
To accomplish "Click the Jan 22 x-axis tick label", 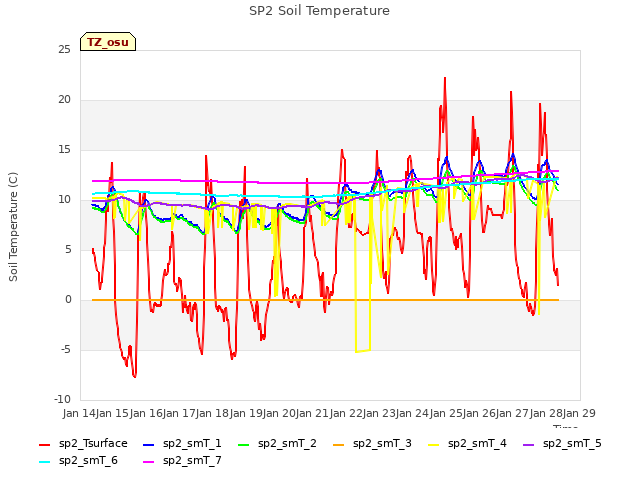I will tap(346, 413).
